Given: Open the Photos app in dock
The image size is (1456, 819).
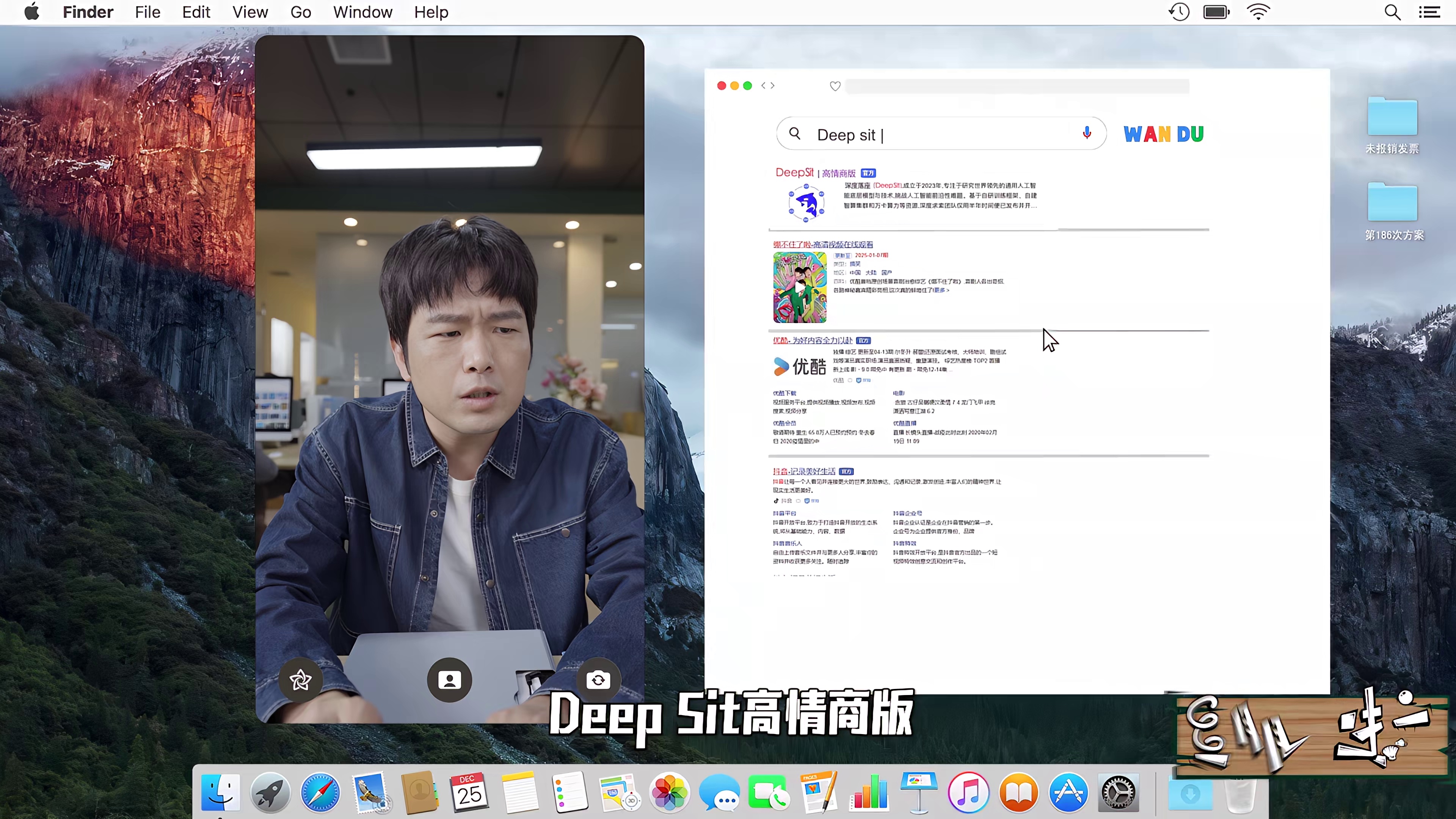Looking at the screenshot, I should [669, 792].
